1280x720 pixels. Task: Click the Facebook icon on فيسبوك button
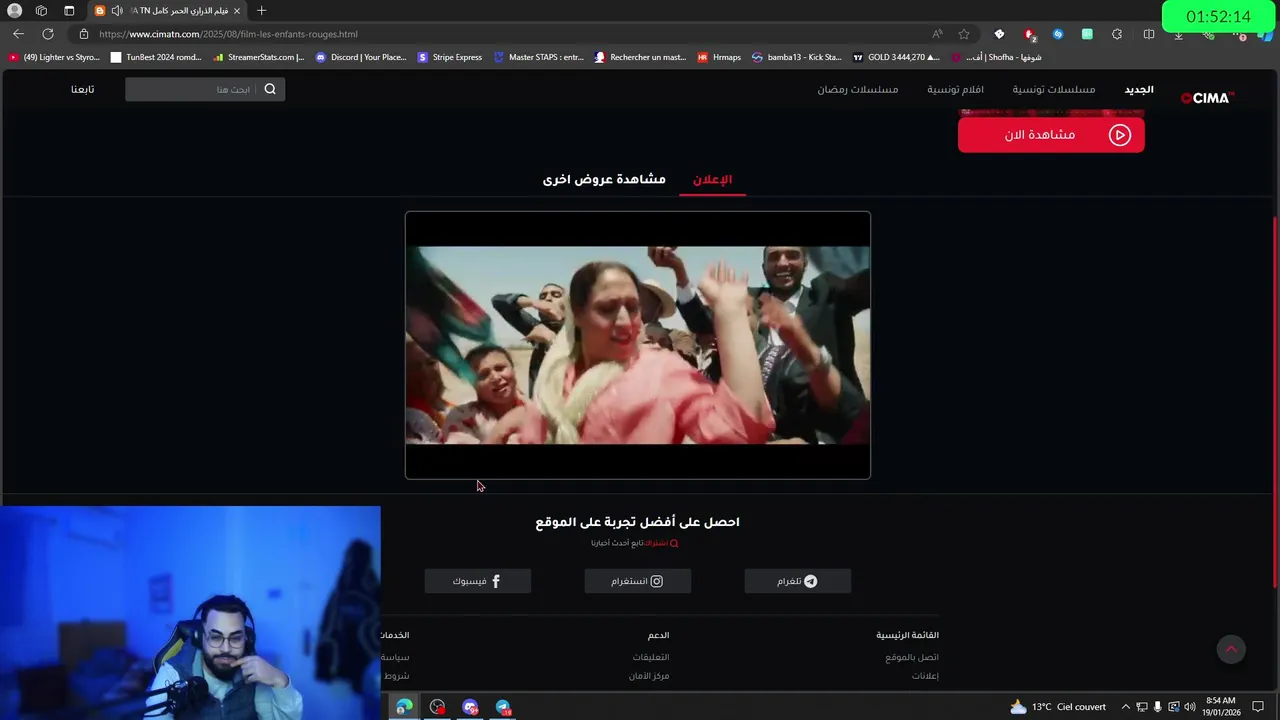coord(496,581)
